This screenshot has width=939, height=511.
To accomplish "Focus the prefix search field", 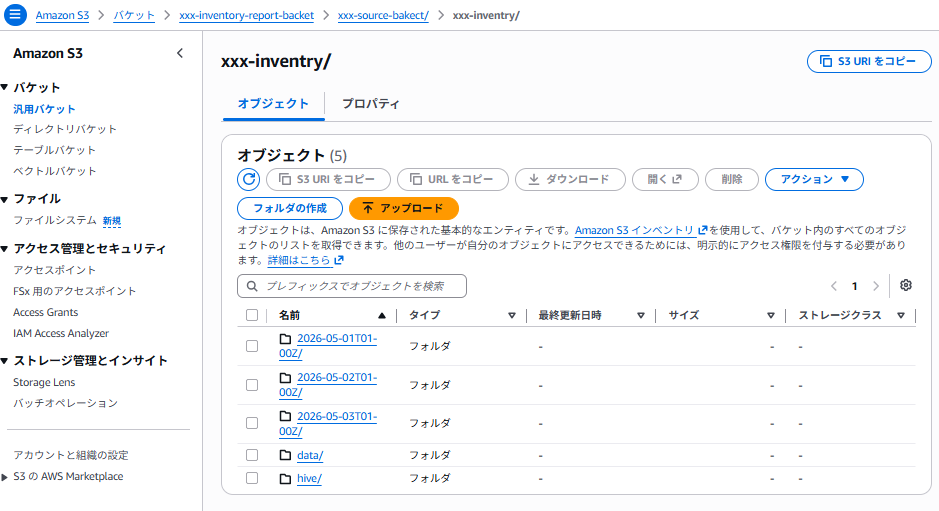I will click(352, 286).
